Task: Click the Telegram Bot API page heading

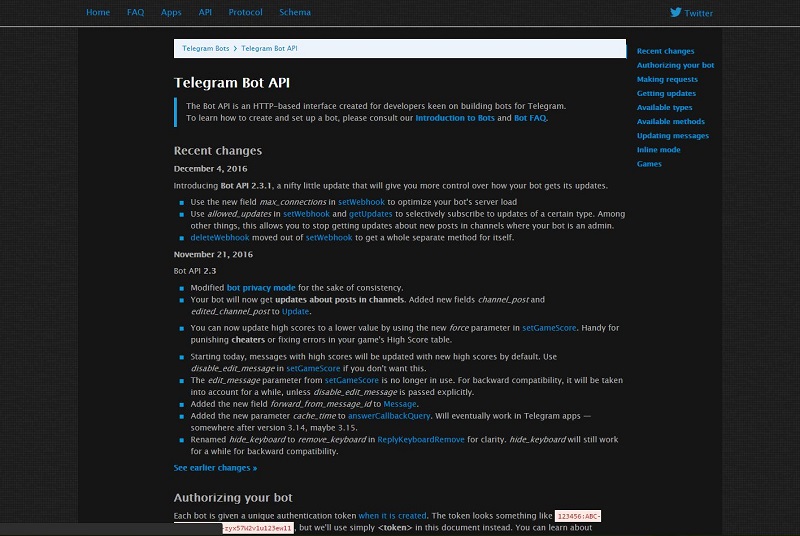Action: click(232, 83)
